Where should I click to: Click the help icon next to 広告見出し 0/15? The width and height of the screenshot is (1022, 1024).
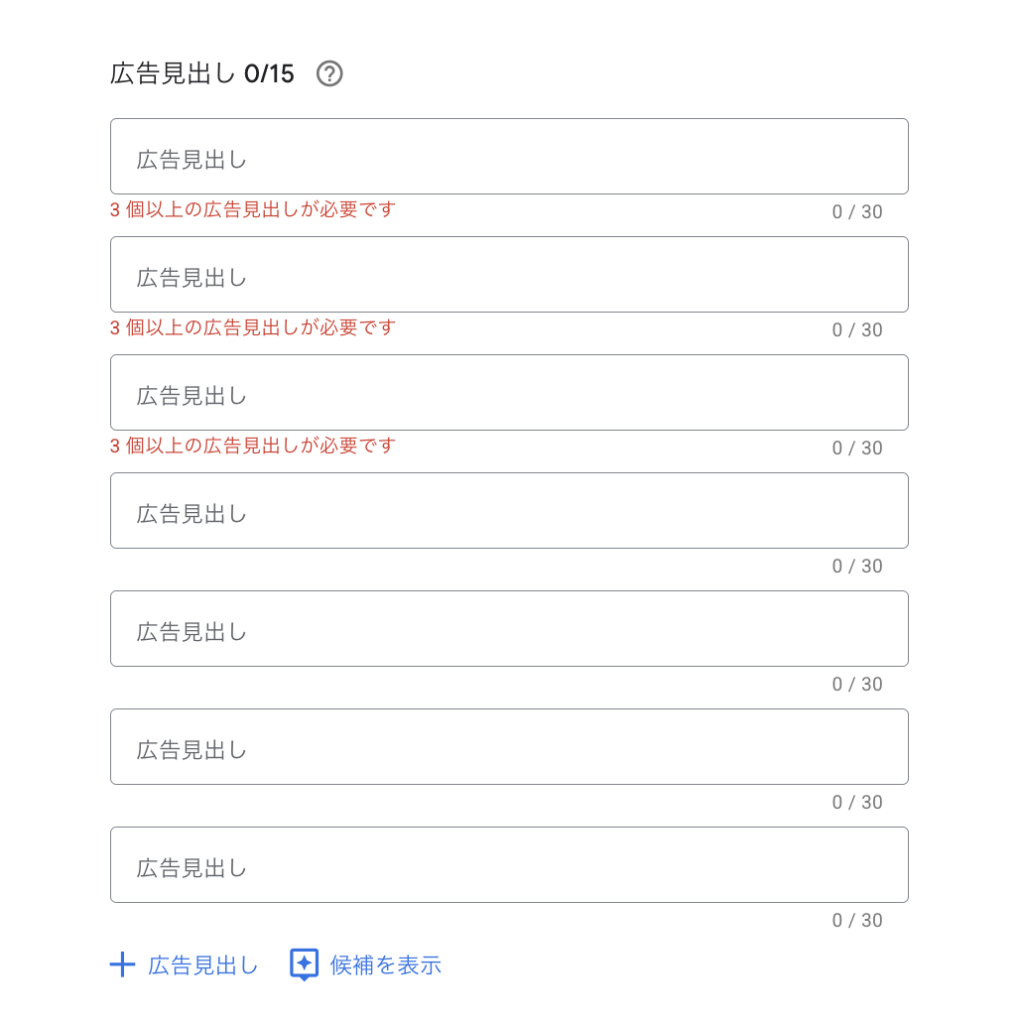click(331, 73)
